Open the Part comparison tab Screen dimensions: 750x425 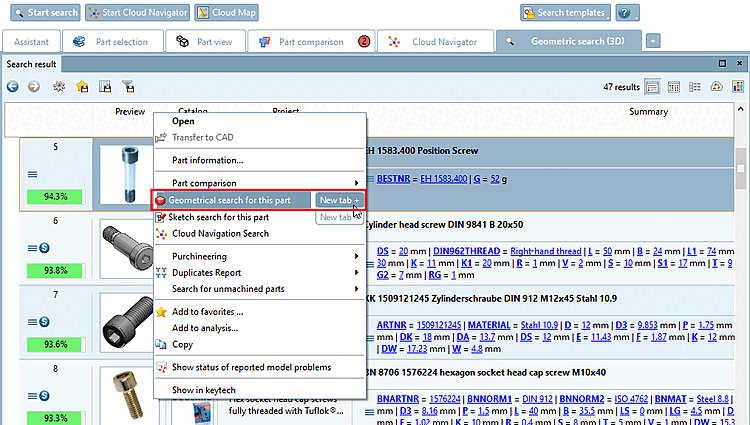(311, 42)
